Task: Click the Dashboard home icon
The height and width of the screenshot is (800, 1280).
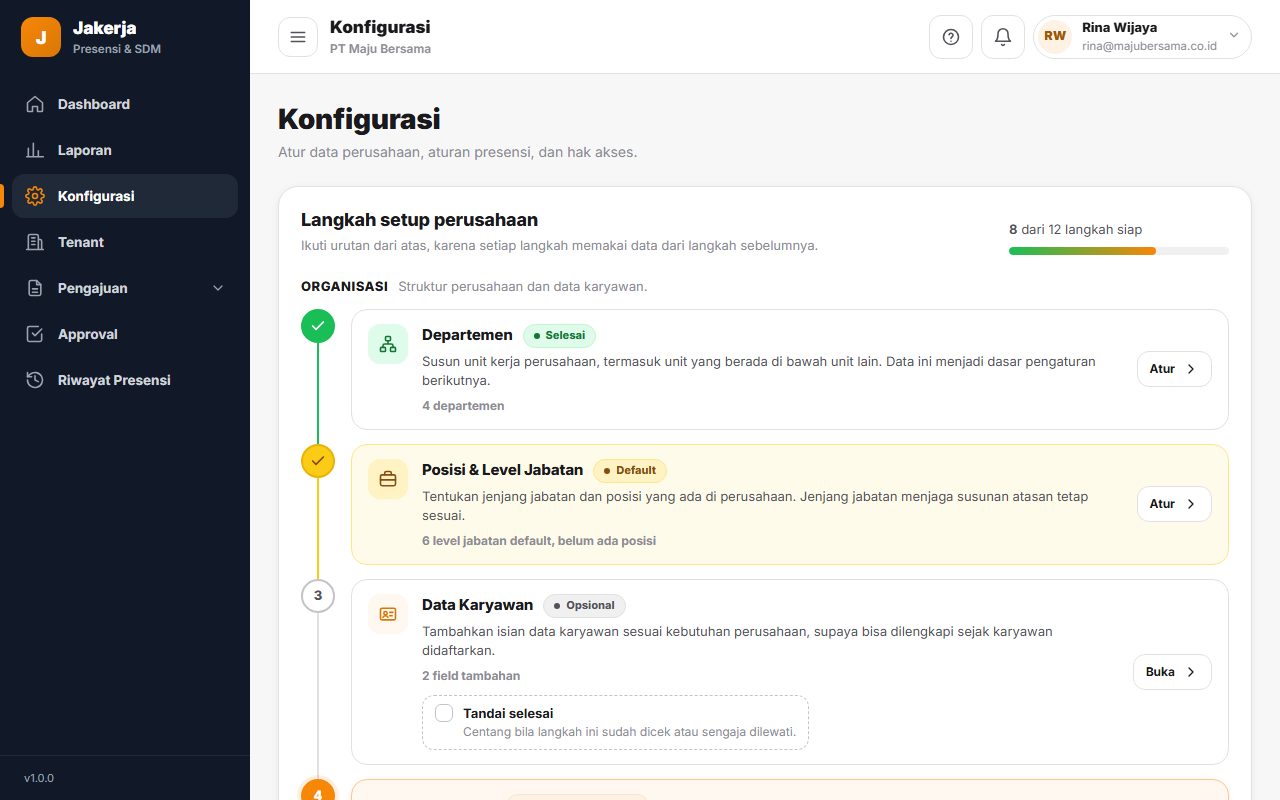Action: [x=35, y=104]
